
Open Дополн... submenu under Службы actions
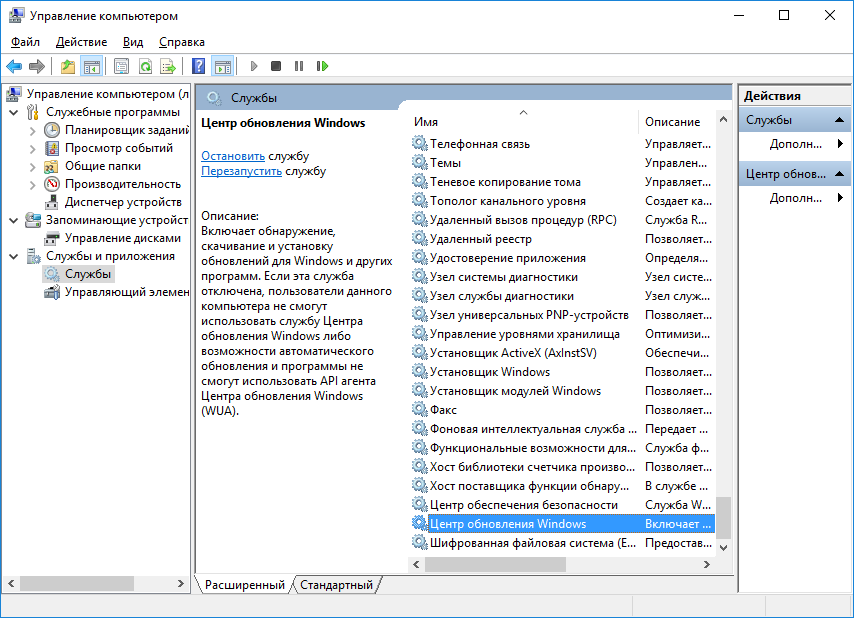(x=795, y=144)
